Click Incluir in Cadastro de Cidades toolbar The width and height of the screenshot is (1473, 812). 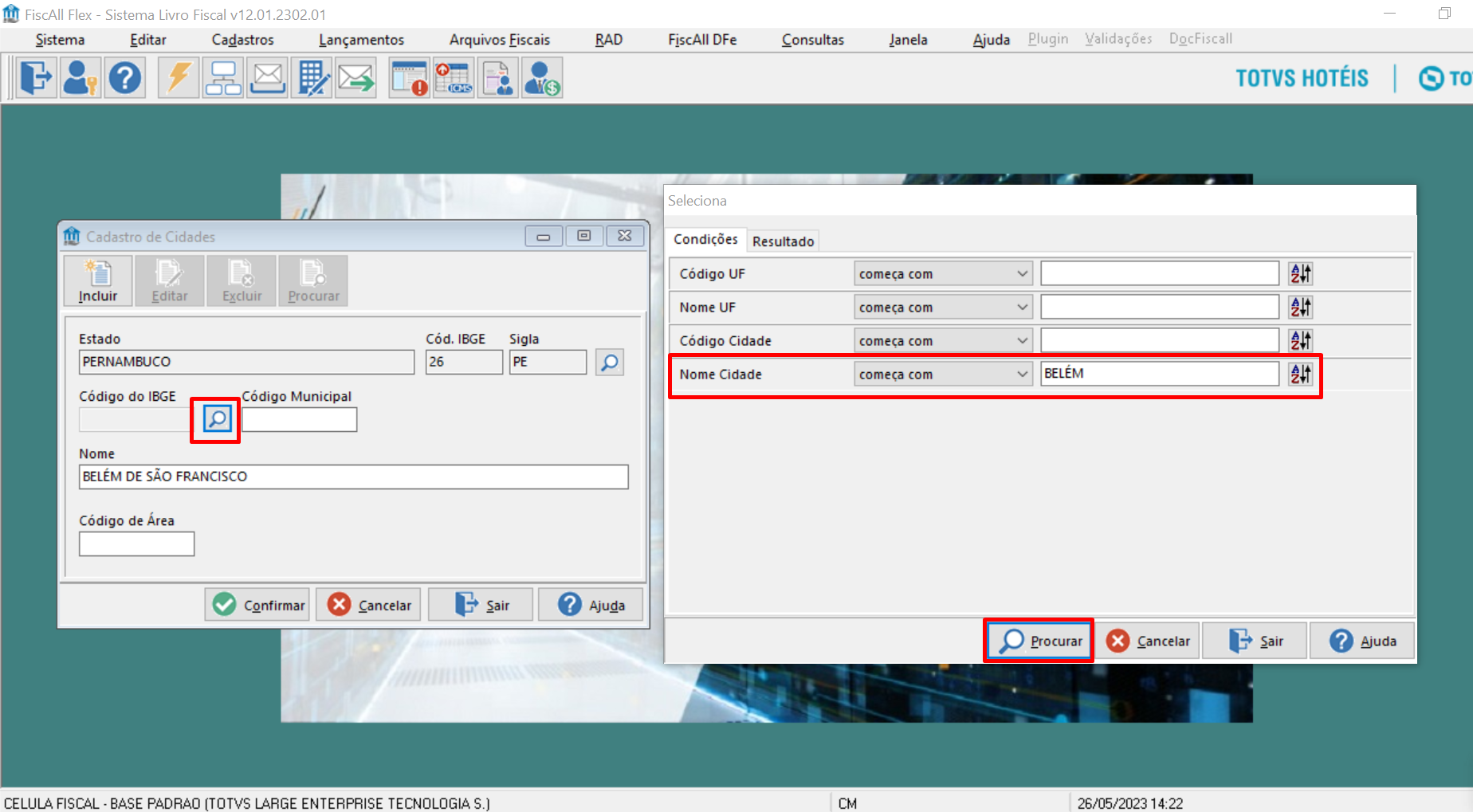click(x=98, y=280)
